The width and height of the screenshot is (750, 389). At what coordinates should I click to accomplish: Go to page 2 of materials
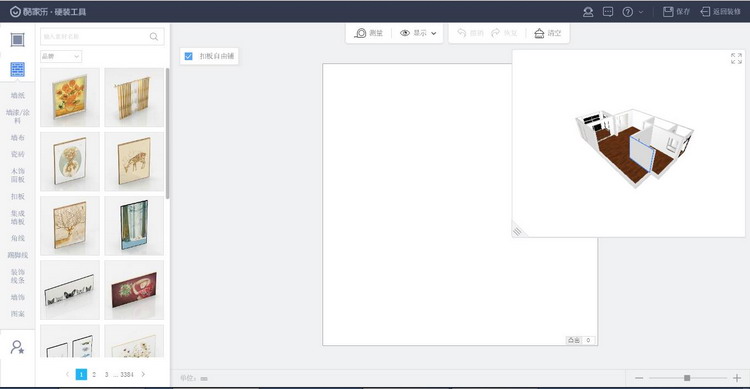[94, 374]
